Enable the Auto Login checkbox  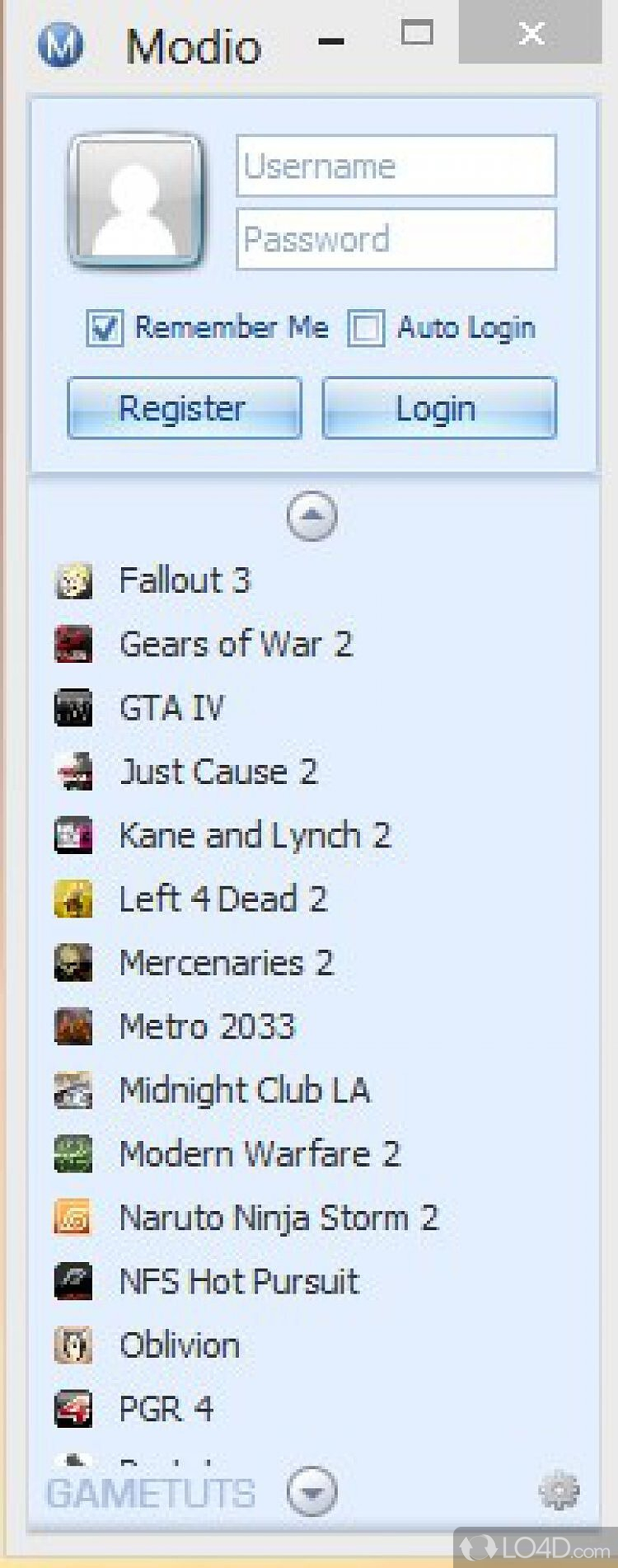pos(366,328)
